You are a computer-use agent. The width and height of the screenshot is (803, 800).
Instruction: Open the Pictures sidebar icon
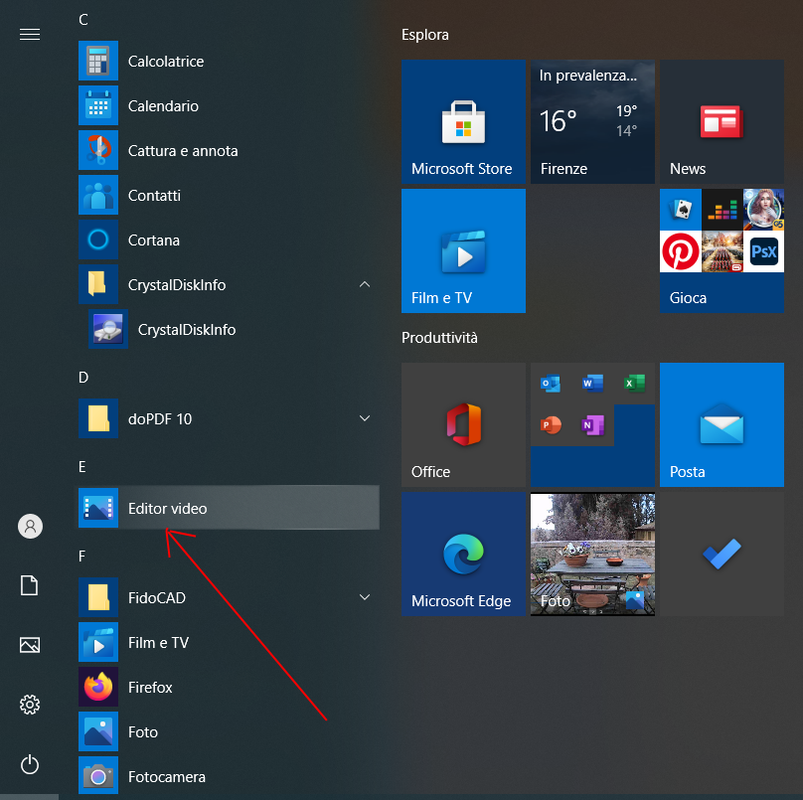click(x=30, y=645)
